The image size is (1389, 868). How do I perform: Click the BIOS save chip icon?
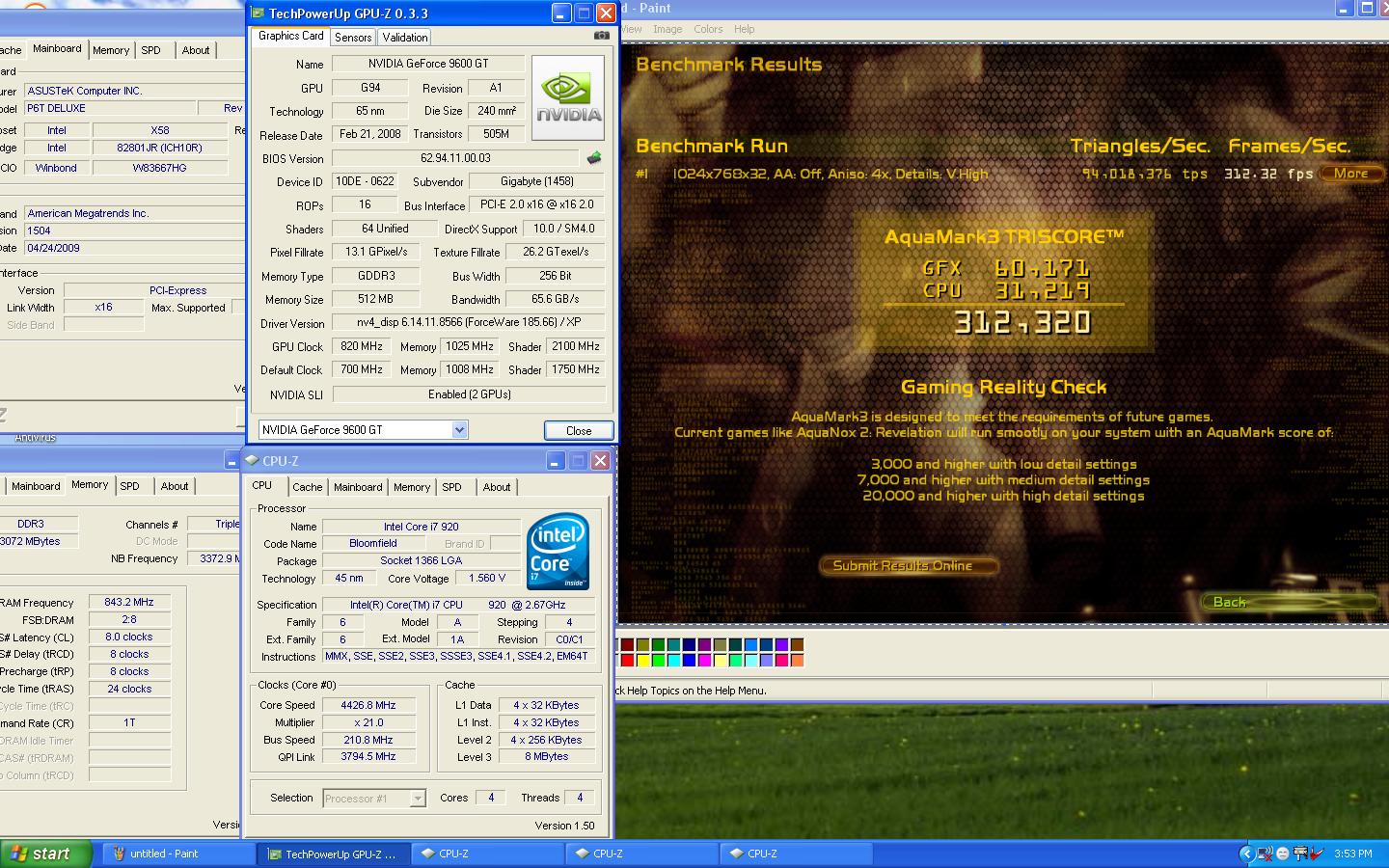pyautogui.click(x=594, y=157)
